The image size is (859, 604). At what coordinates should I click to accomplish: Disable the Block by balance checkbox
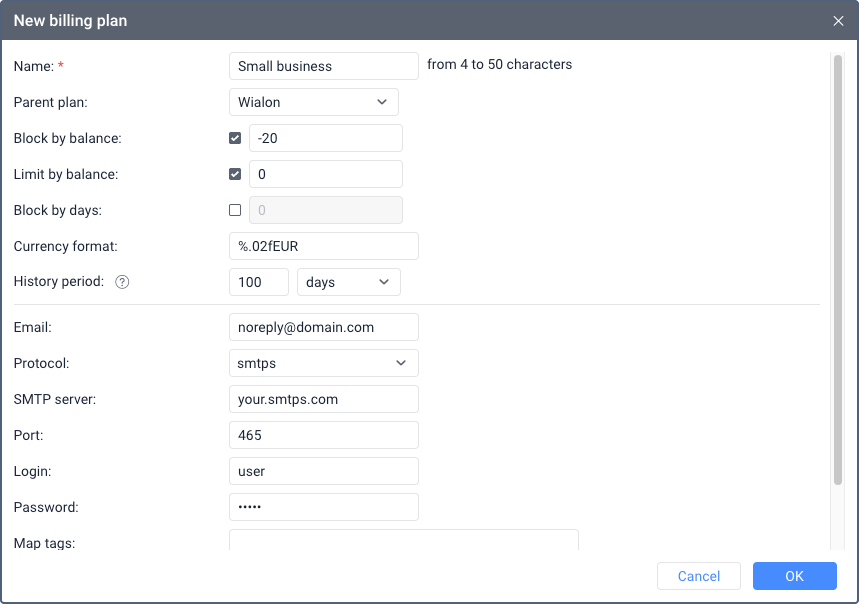pyautogui.click(x=235, y=138)
